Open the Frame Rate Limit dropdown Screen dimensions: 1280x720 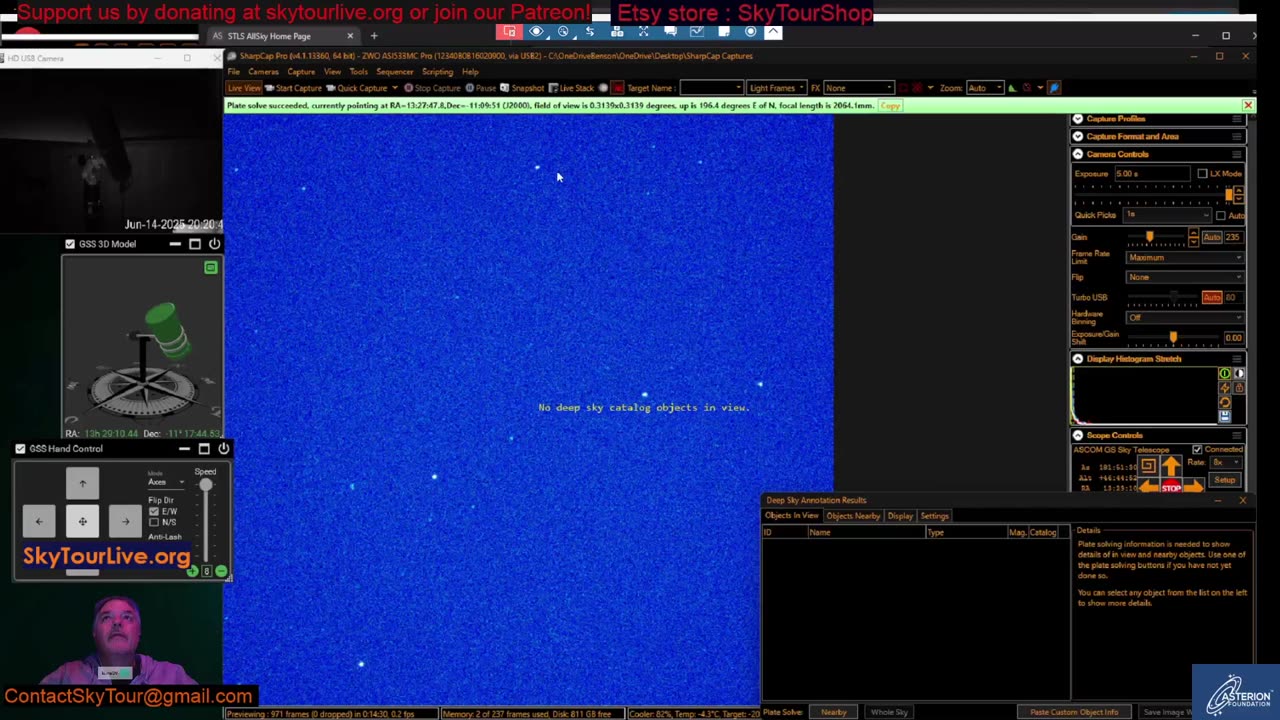click(x=1184, y=257)
